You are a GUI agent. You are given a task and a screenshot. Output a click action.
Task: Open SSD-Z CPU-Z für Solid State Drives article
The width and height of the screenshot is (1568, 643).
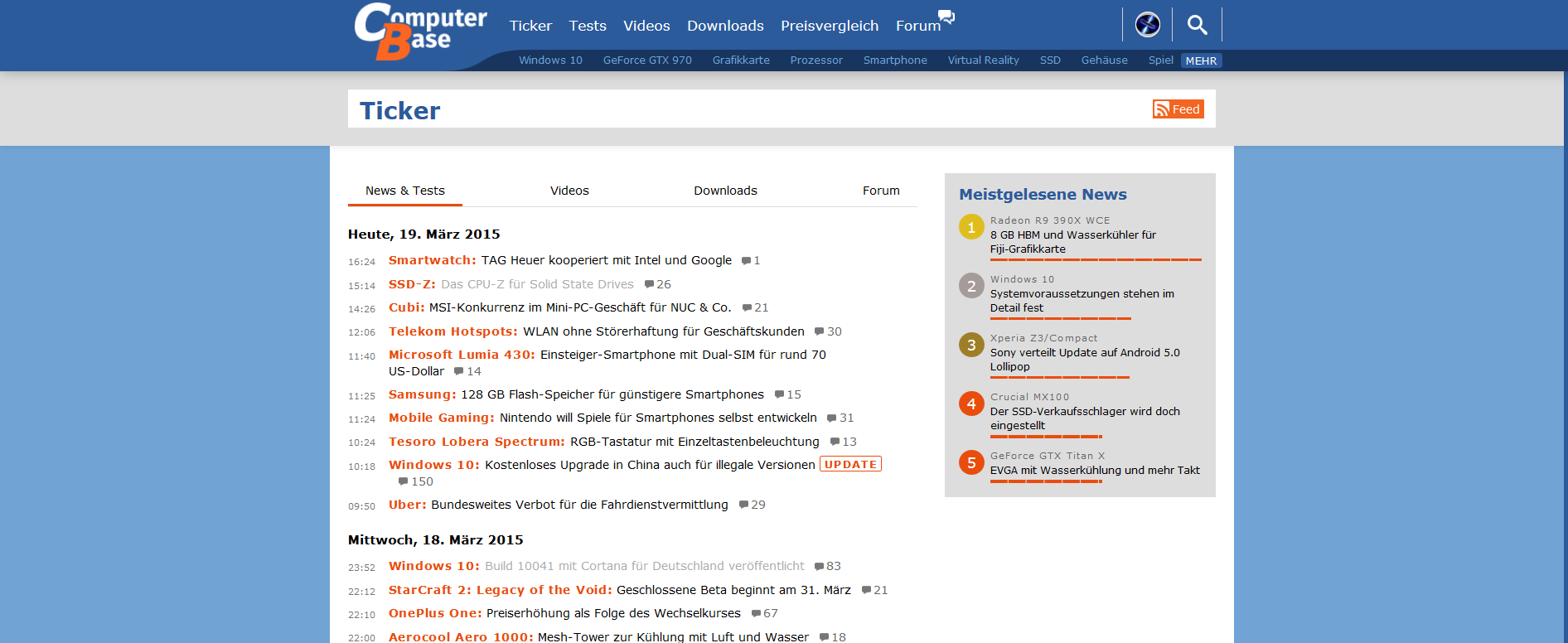(x=511, y=284)
